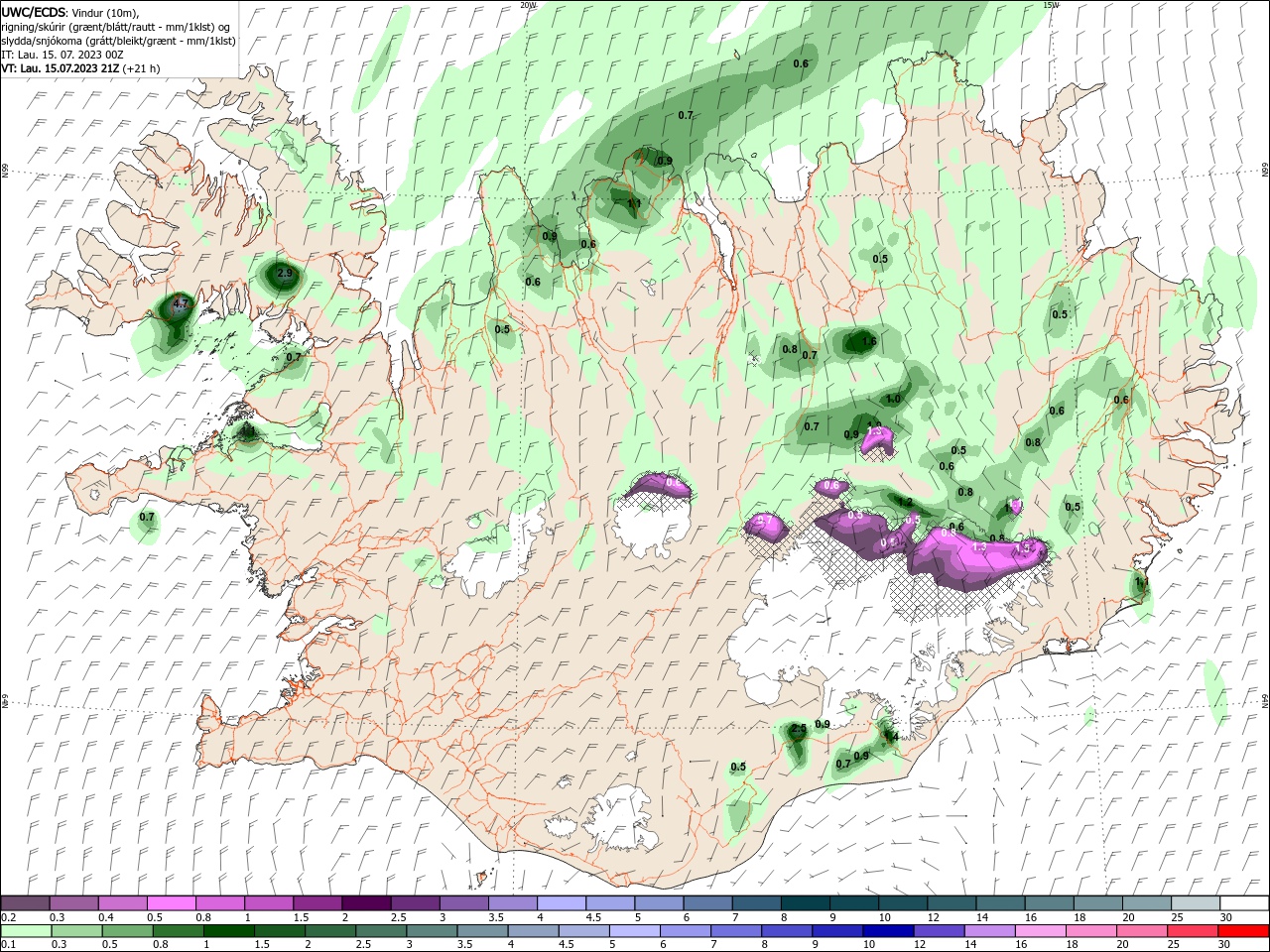Click the 2.9 precipitation value on the map
Viewport: 1270px width, 952px height.
tap(285, 273)
